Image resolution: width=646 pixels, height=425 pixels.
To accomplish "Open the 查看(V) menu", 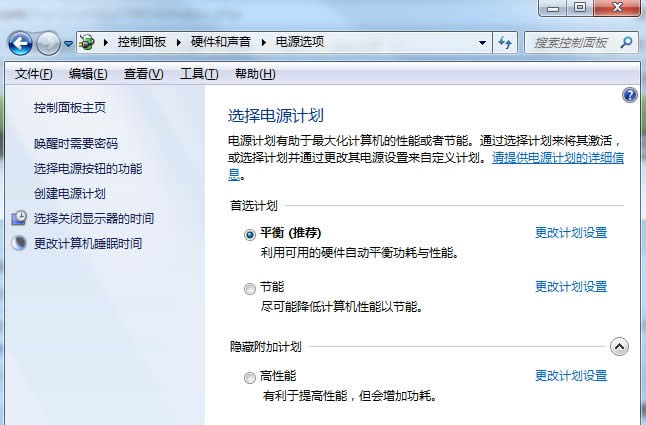I will point(143,74).
